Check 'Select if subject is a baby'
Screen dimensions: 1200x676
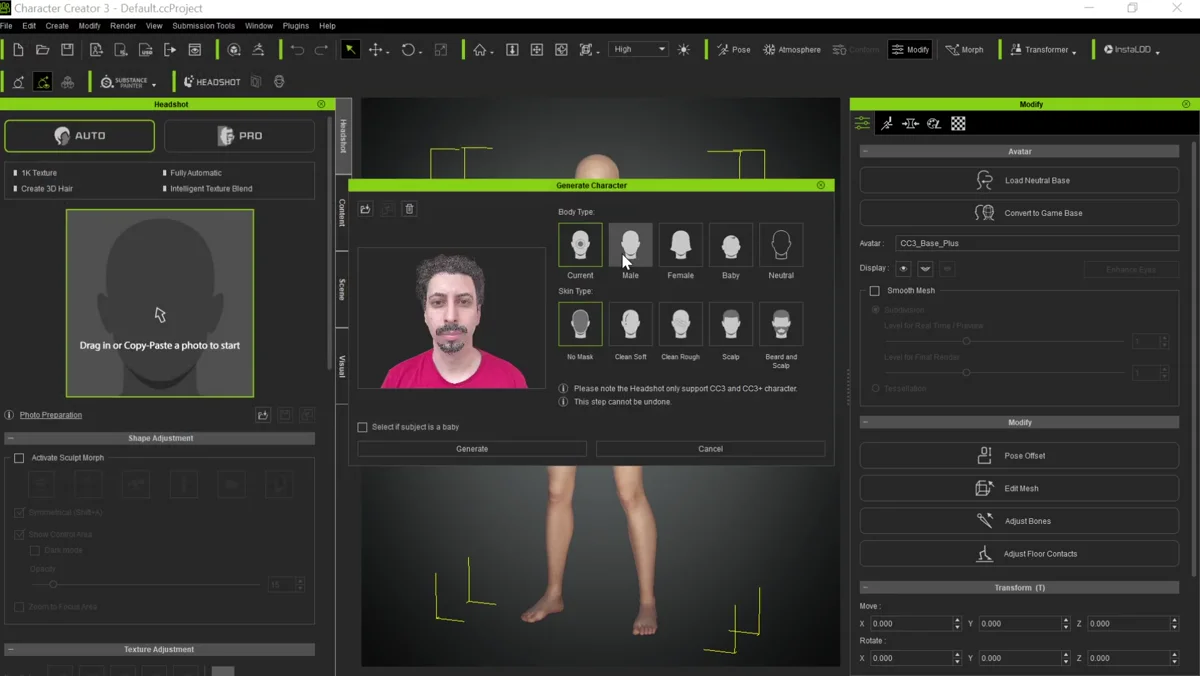pyautogui.click(x=363, y=427)
